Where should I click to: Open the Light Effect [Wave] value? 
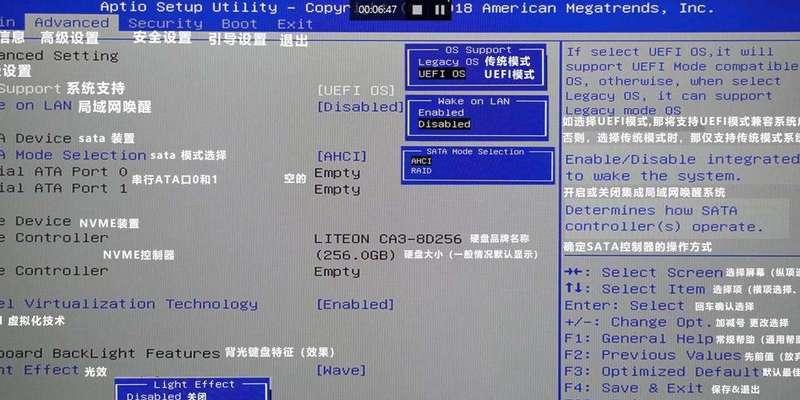point(342,370)
